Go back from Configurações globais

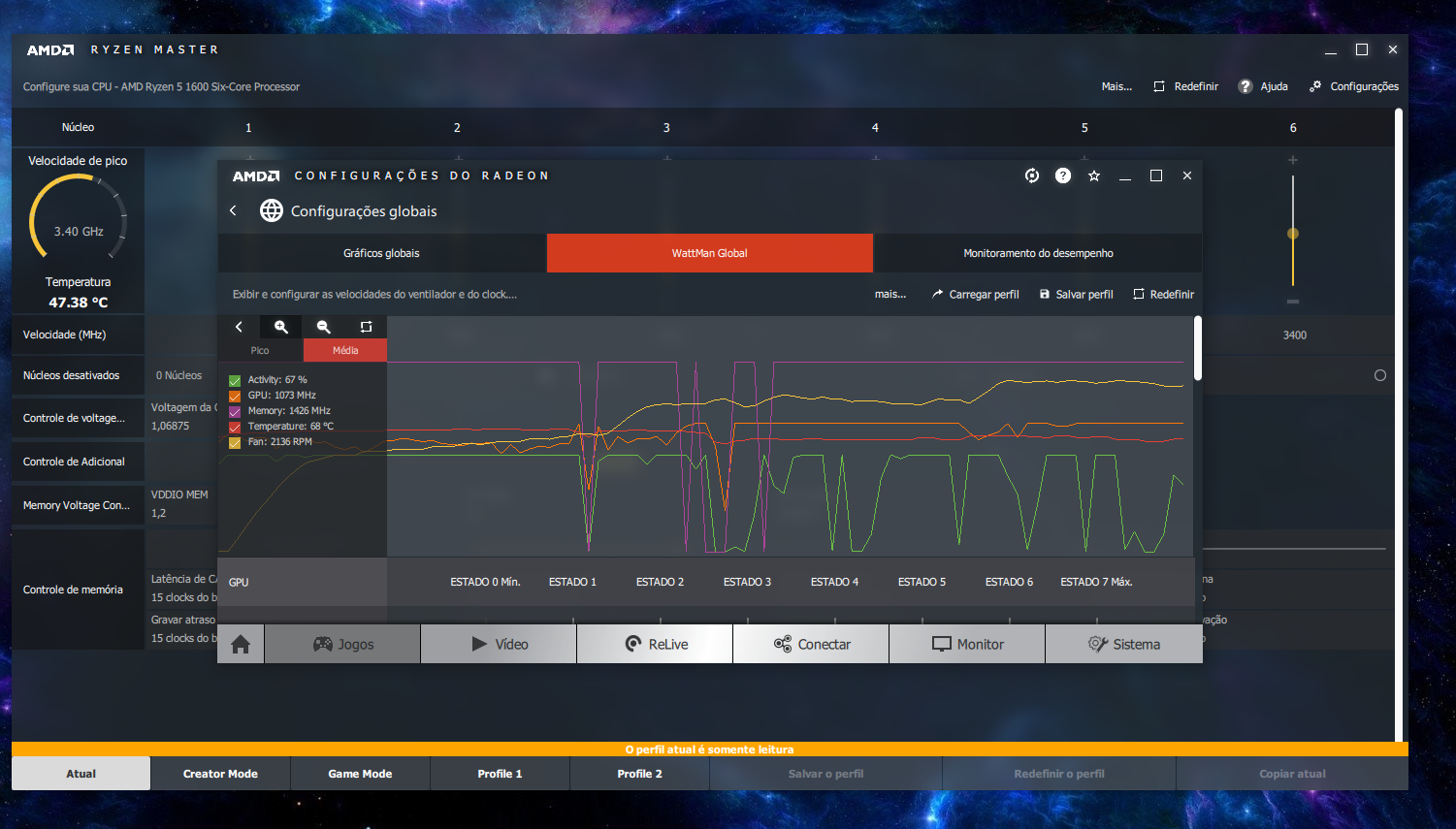[233, 210]
